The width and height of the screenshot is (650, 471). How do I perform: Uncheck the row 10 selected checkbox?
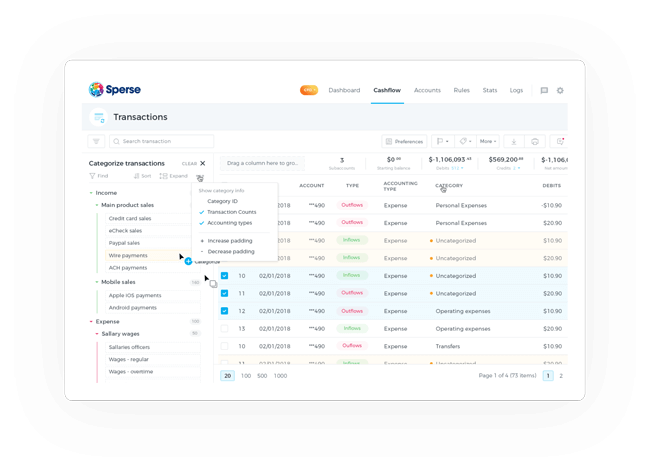click(225, 276)
